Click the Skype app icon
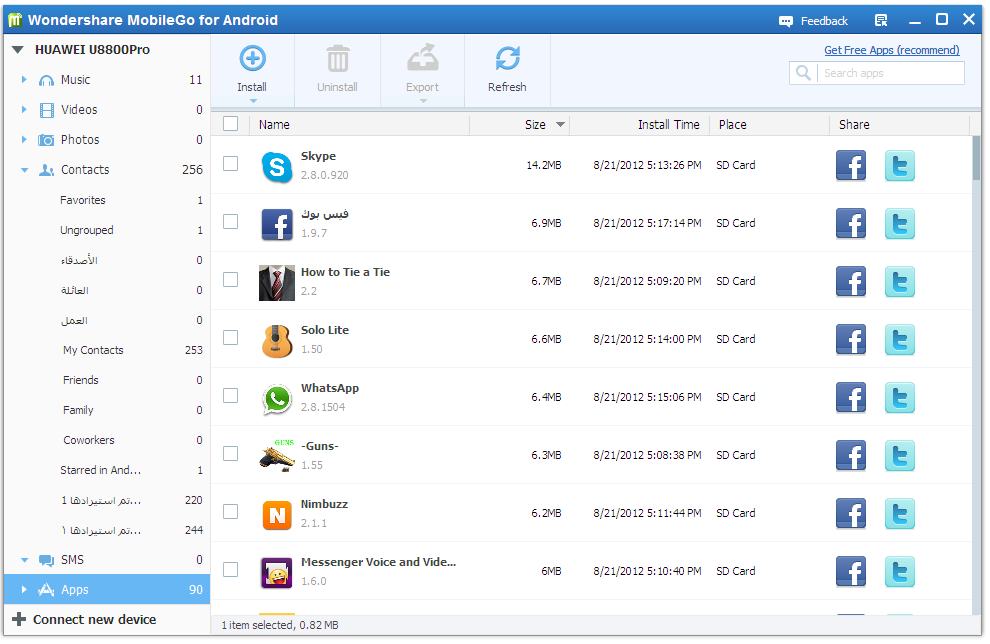Viewport: 990px width, 644px height. [277, 167]
